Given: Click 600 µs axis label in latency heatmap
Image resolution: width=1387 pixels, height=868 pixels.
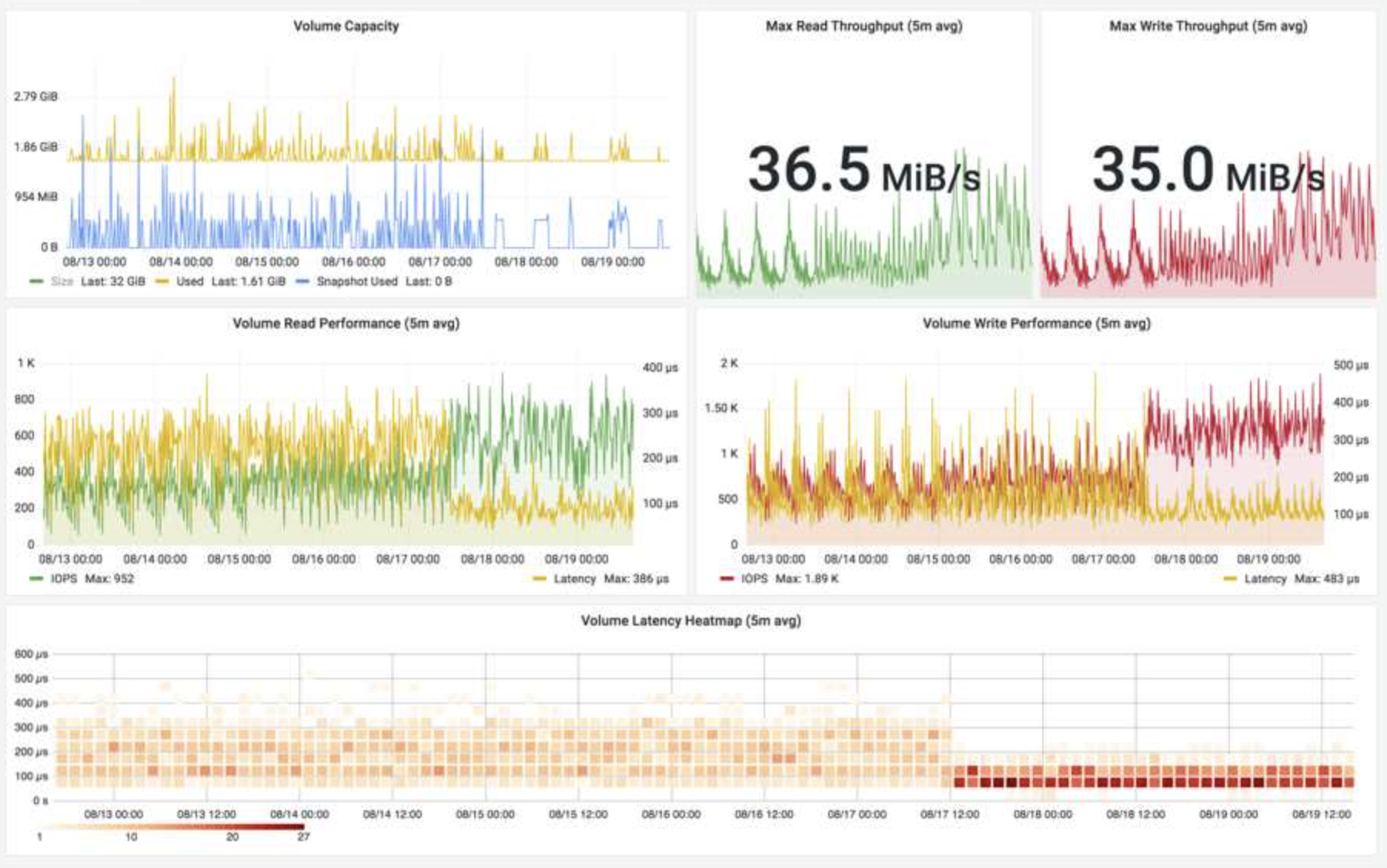Looking at the screenshot, I should tap(31, 654).
